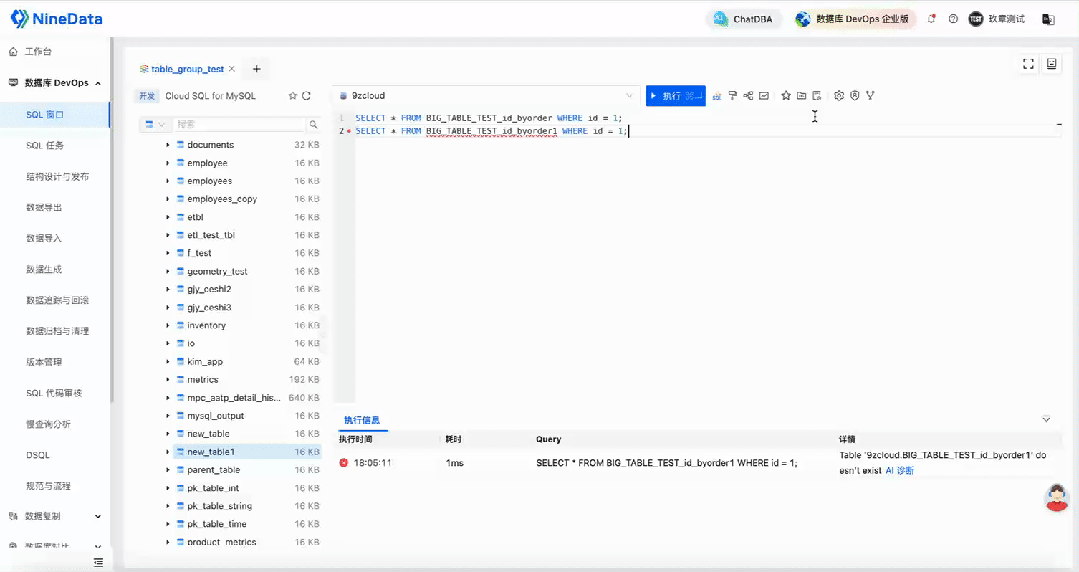Click the table search magnifier icon
The image size is (1079, 572).
[313, 124]
